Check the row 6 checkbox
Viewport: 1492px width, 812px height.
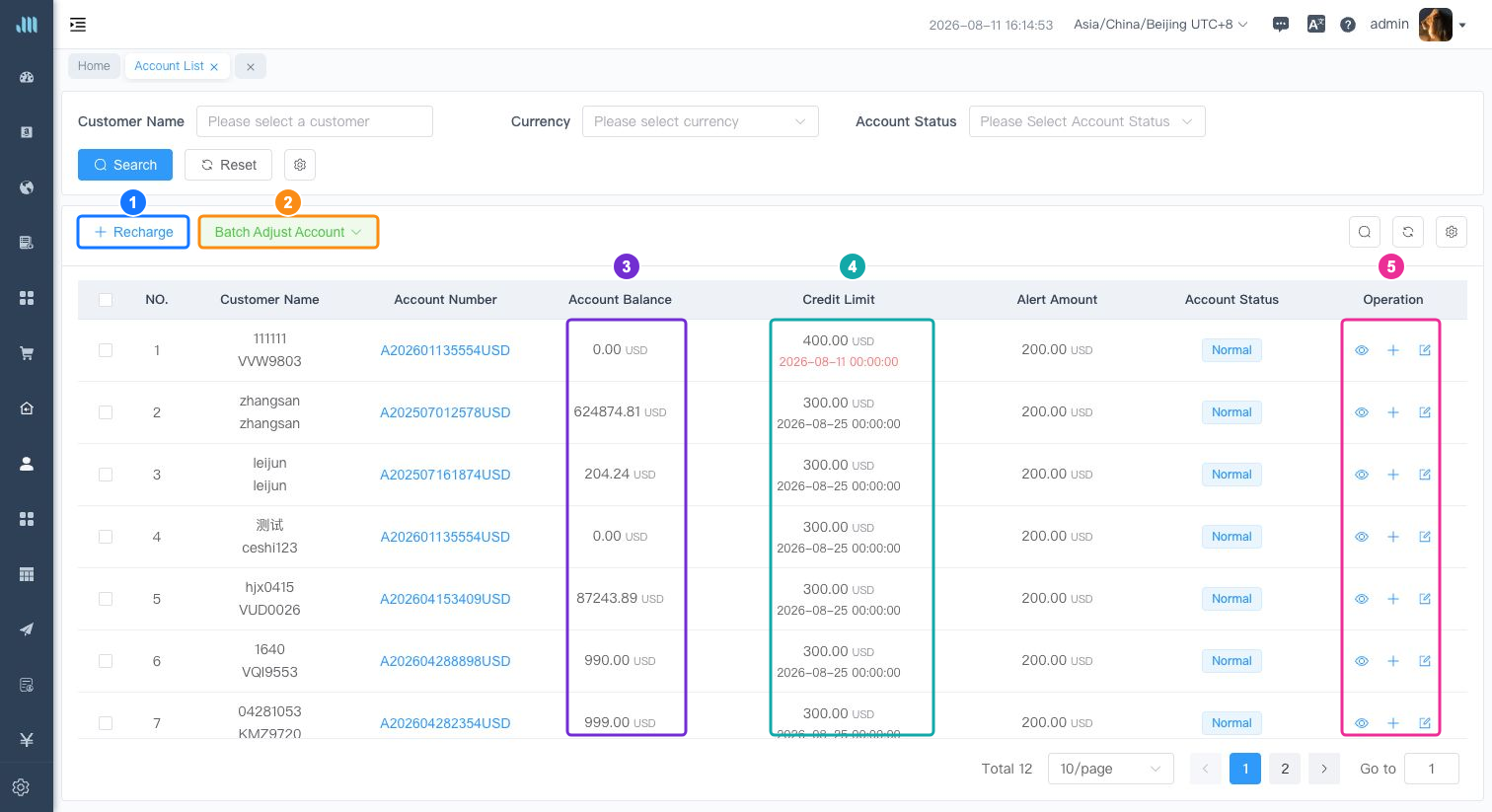pos(106,661)
